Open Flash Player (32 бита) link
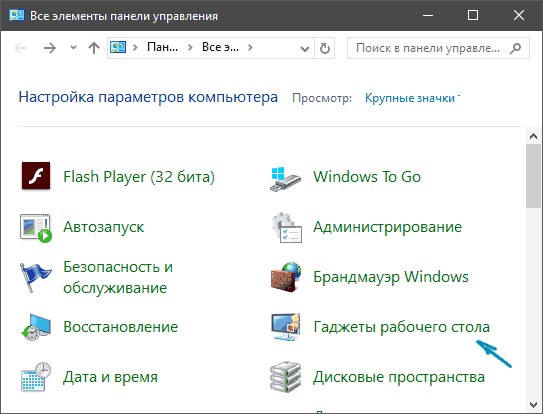The width and height of the screenshot is (543, 414). (139, 177)
